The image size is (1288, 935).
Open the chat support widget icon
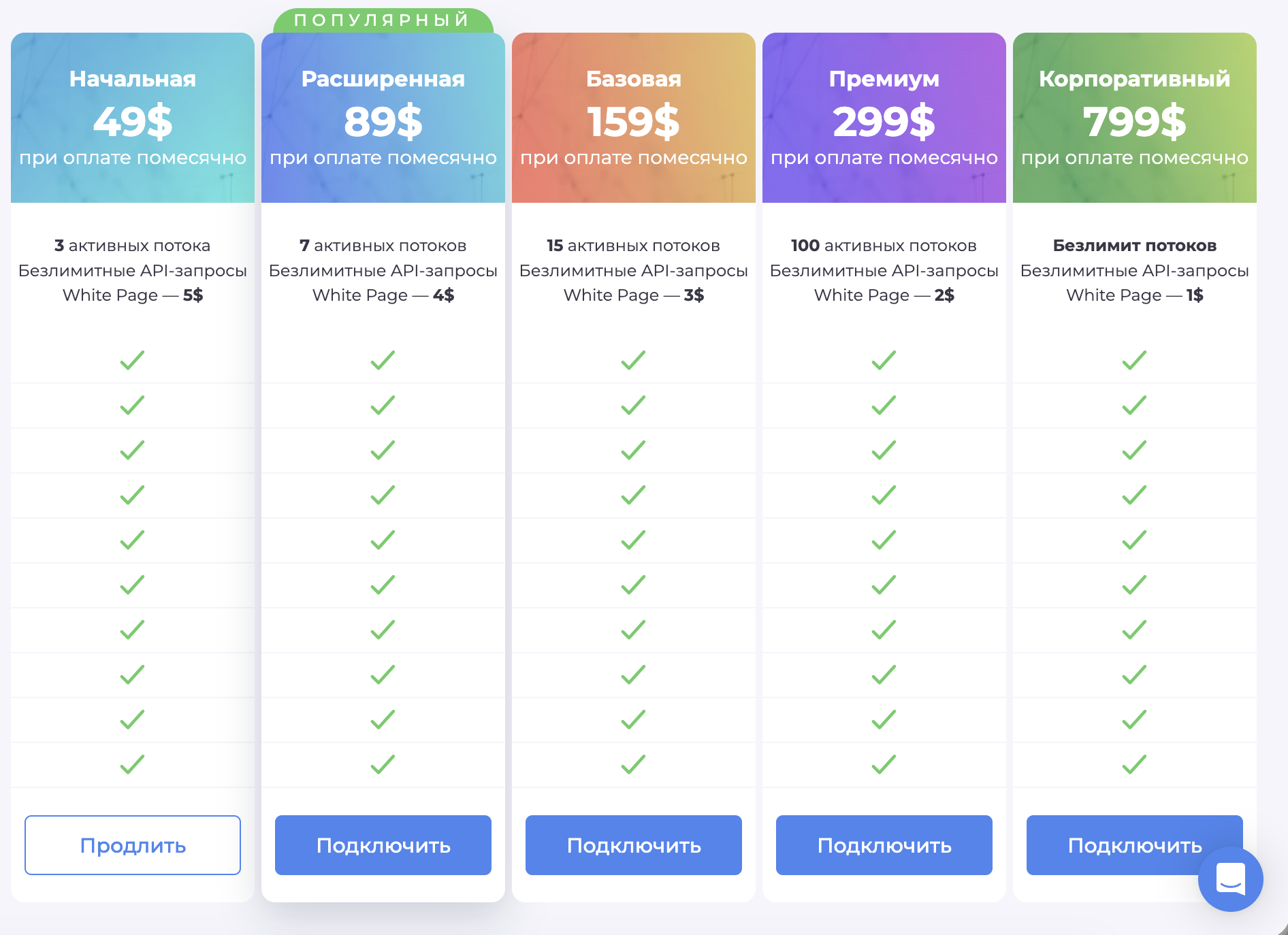point(1230,879)
